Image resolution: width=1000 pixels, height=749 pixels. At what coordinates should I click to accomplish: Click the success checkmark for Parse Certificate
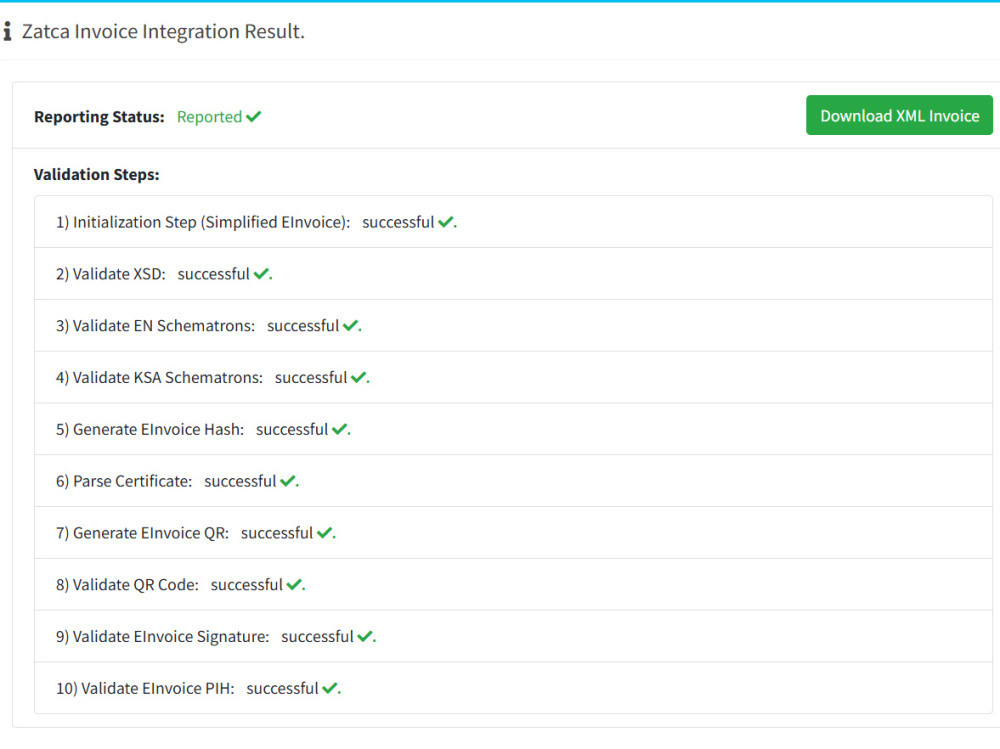pyautogui.click(x=289, y=481)
